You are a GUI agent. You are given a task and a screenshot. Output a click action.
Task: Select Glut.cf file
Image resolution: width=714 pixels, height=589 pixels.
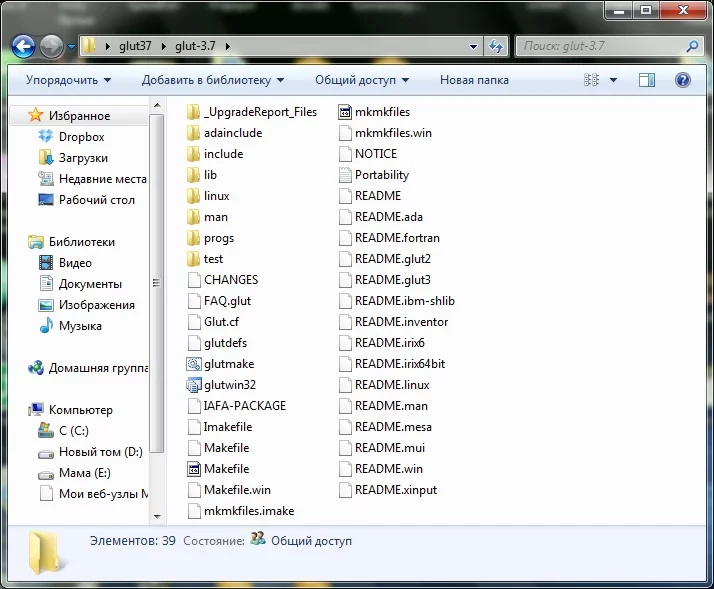213,322
